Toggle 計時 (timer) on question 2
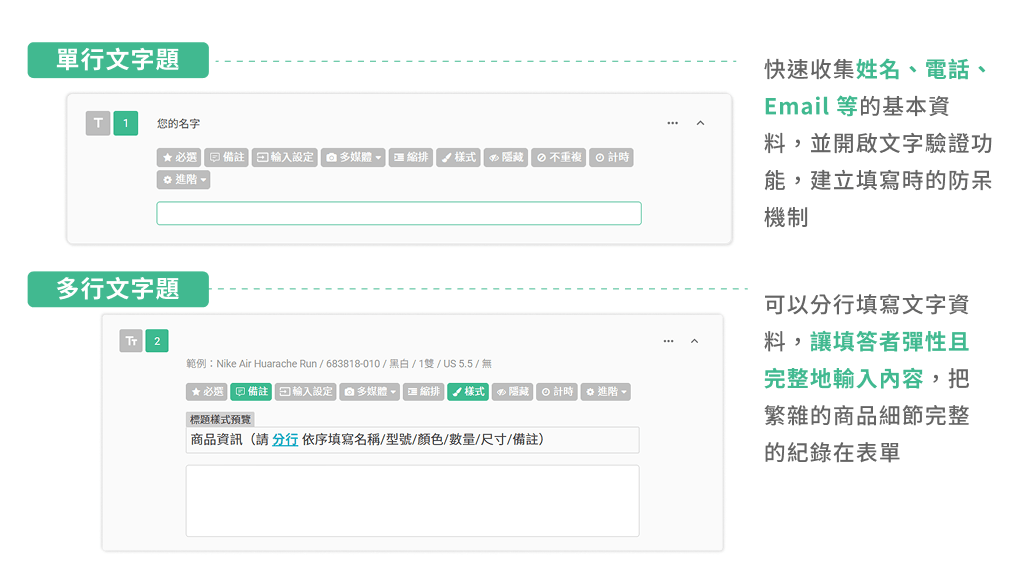 (556, 392)
